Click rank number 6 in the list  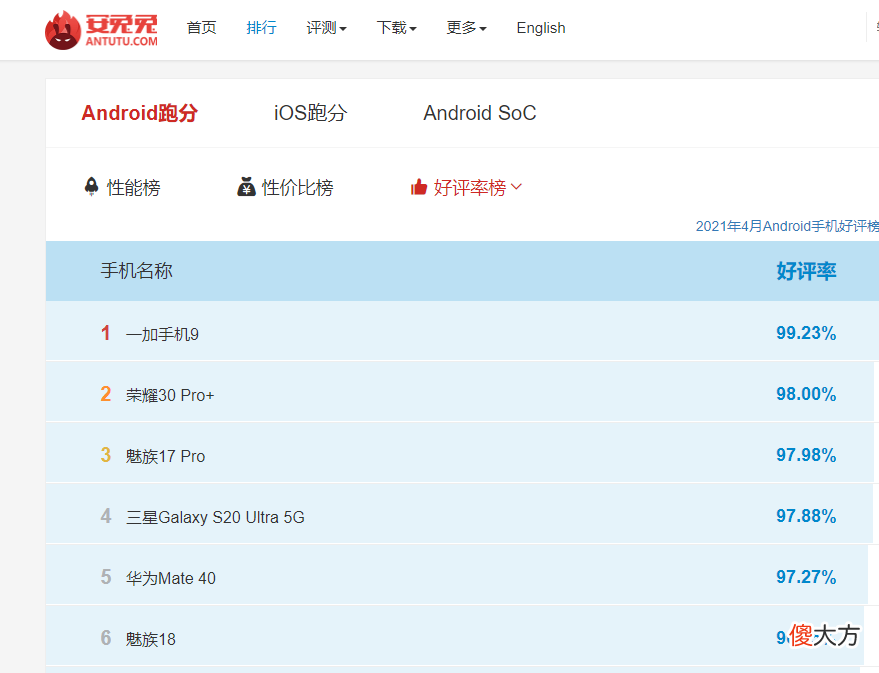coord(105,638)
